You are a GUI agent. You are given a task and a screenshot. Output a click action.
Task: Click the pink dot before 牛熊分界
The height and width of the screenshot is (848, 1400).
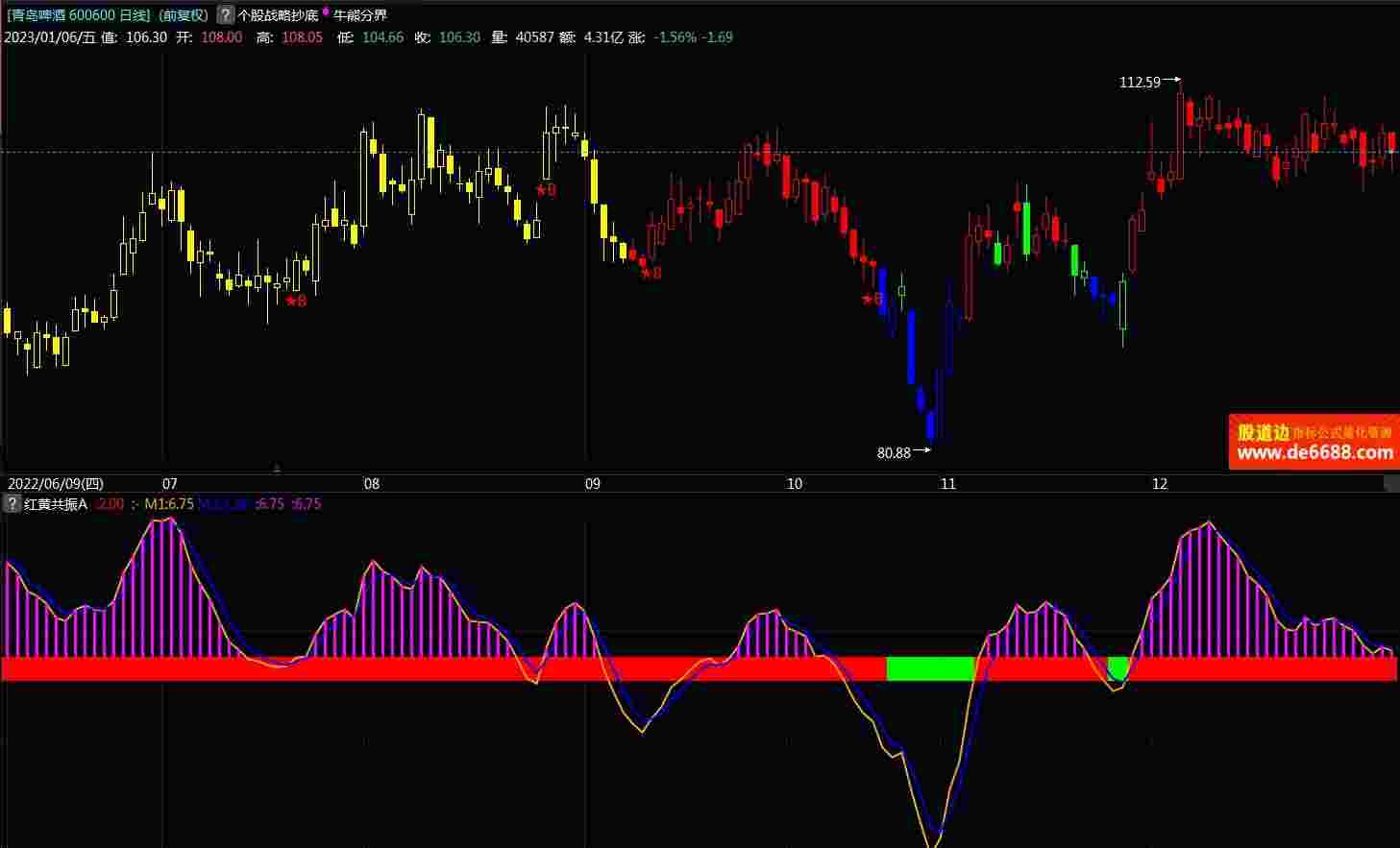click(x=325, y=12)
